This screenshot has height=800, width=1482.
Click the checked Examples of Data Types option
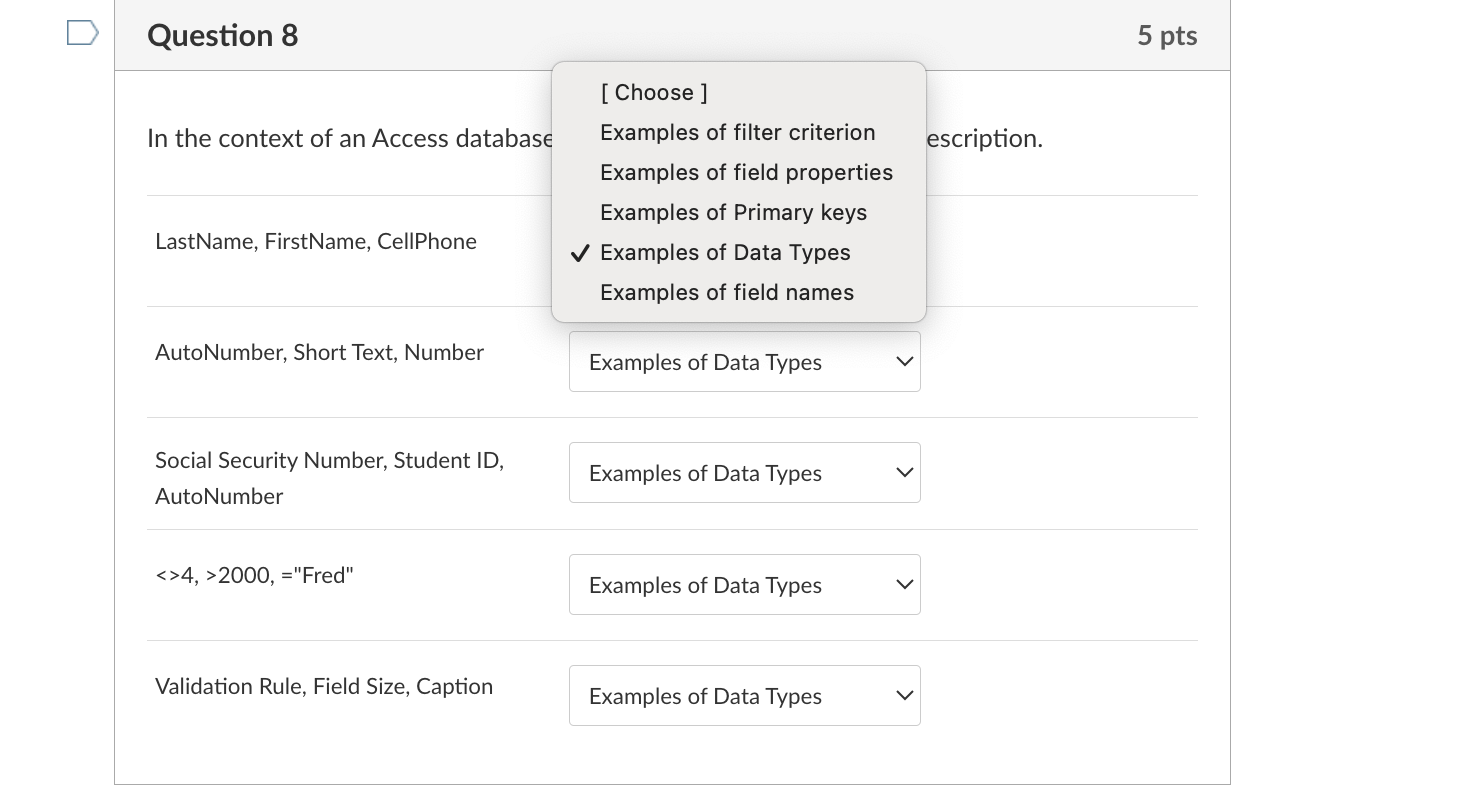(725, 252)
